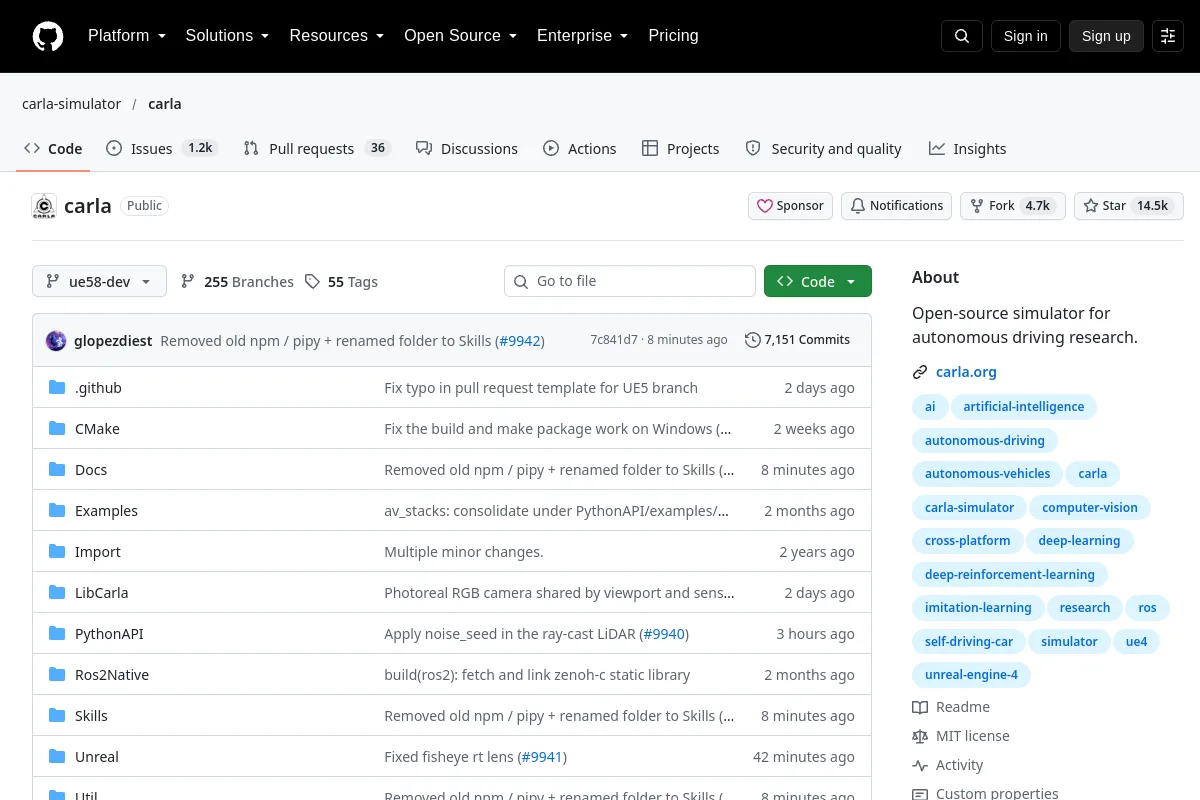Fork the carla repository
1200x800 pixels.
pyautogui.click(x=1013, y=206)
